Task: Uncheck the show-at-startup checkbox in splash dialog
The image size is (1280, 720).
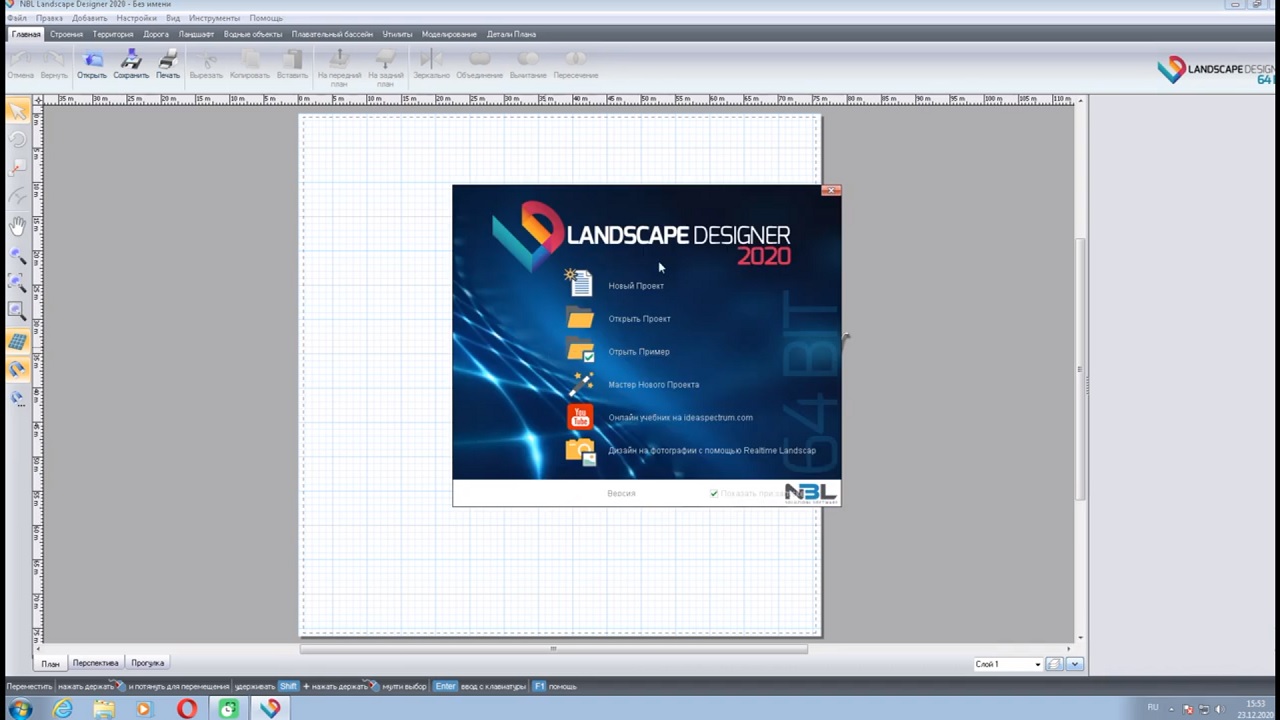Action: [714, 493]
